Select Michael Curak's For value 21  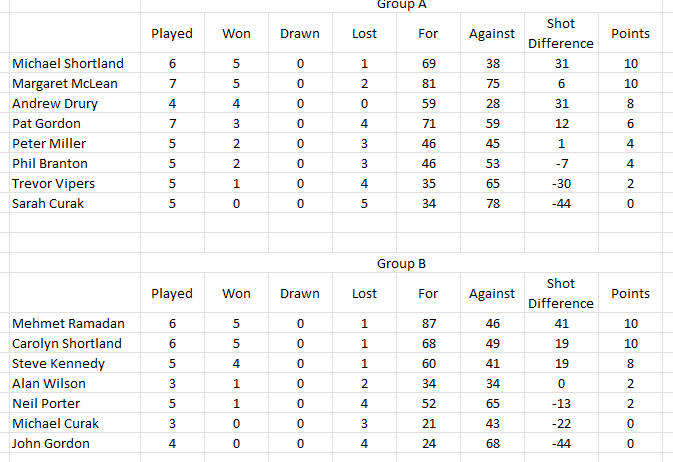point(428,423)
